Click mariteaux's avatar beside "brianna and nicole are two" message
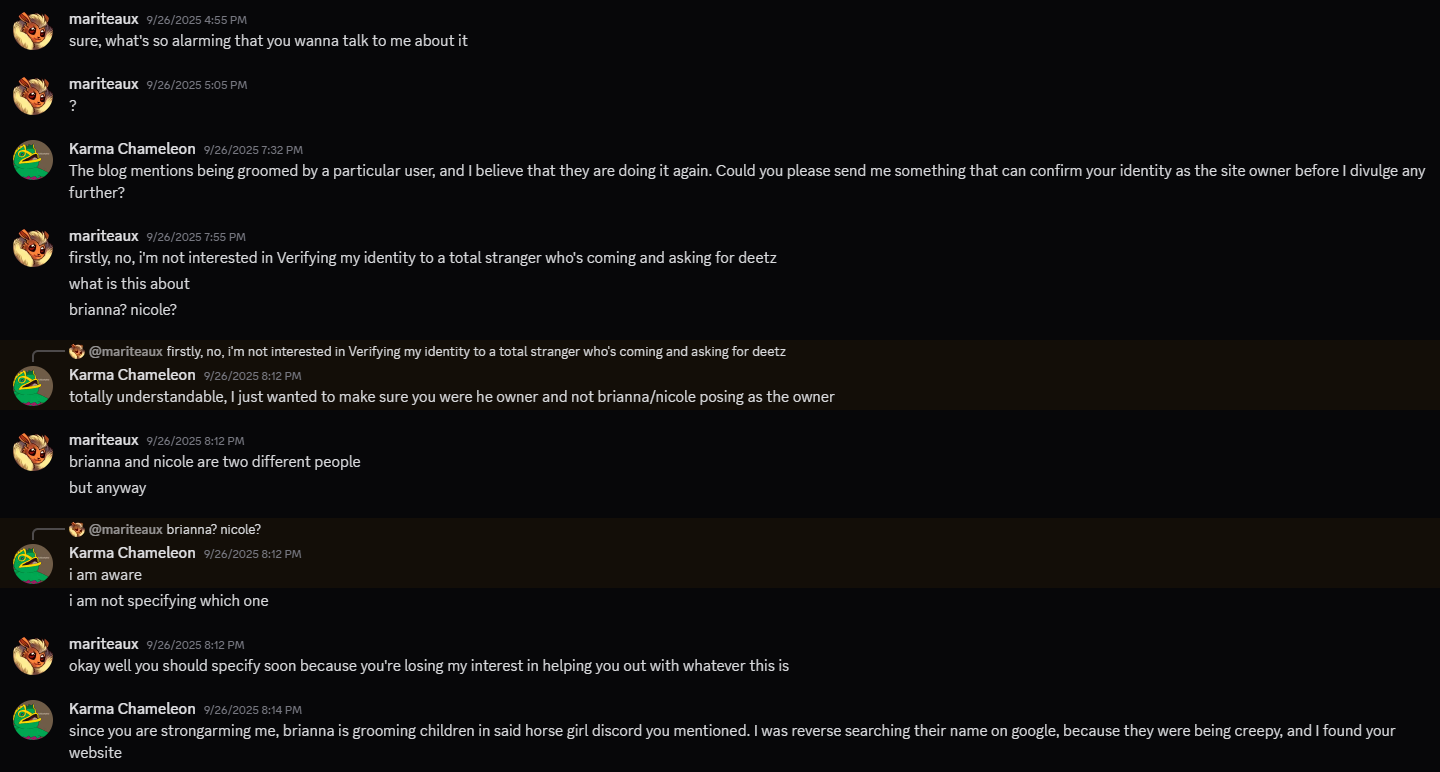Image resolution: width=1440 pixels, height=772 pixels. click(x=33, y=451)
